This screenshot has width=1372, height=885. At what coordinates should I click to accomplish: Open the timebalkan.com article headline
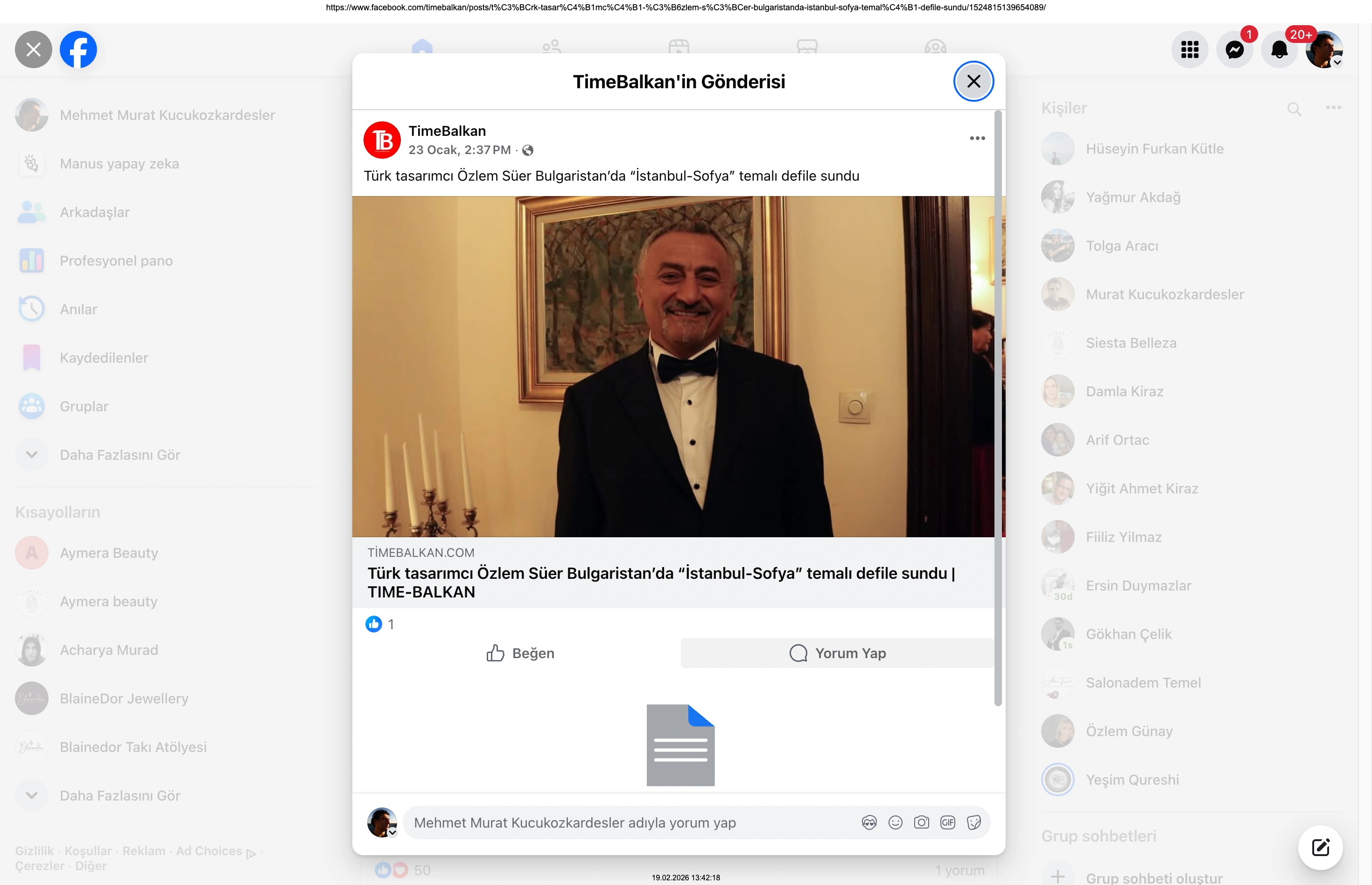point(661,582)
